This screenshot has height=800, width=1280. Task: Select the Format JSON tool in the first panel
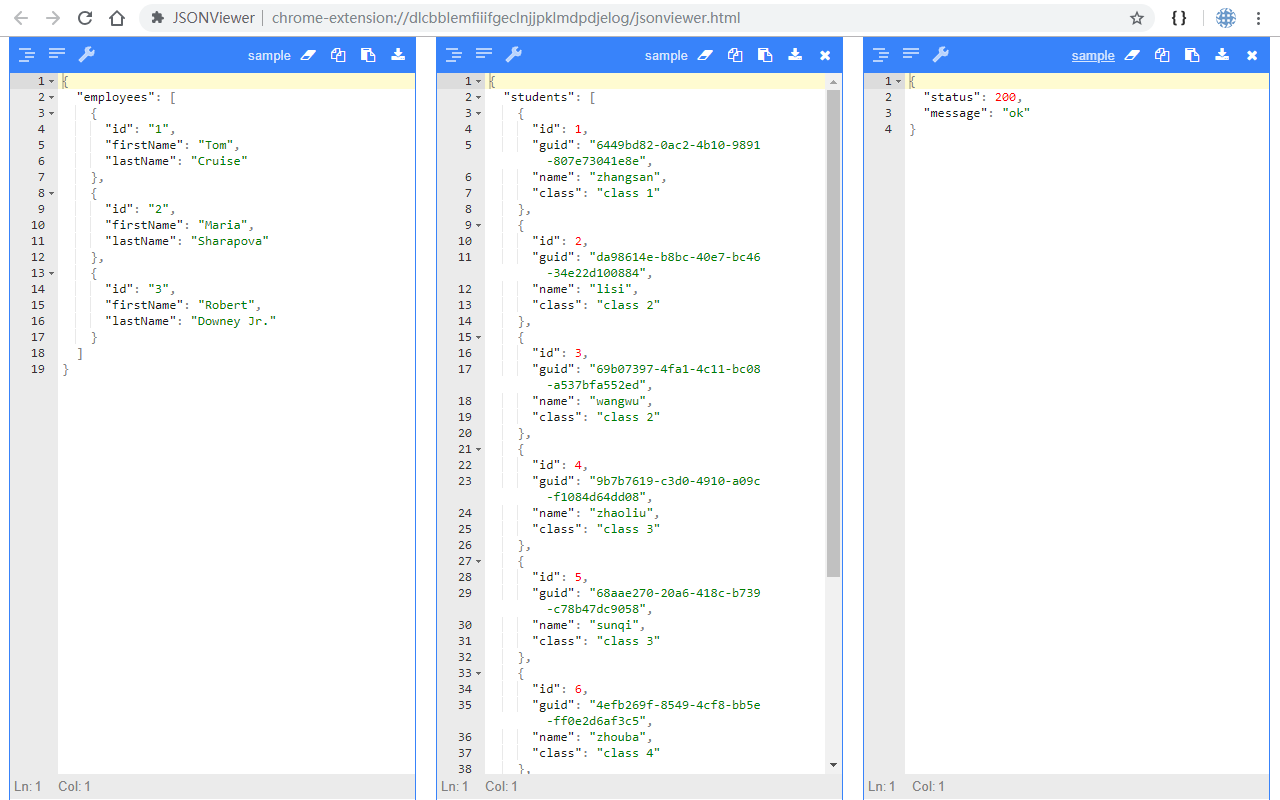(27, 53)
